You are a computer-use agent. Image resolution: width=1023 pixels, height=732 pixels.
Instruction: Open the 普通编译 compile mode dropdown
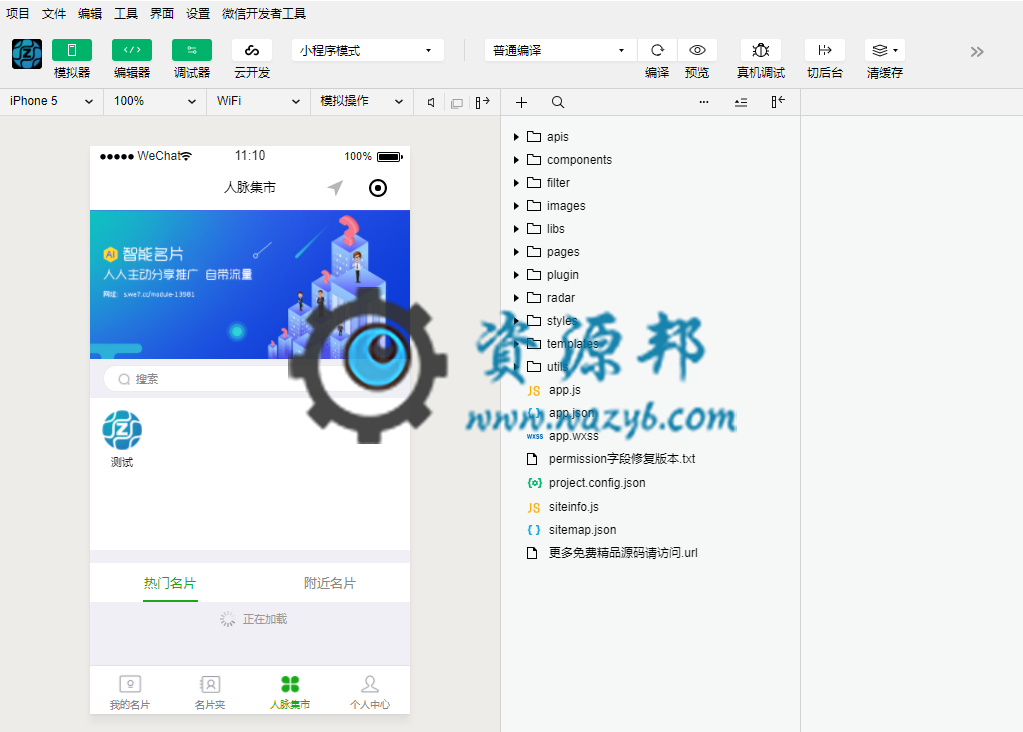(x=560, y=50)
